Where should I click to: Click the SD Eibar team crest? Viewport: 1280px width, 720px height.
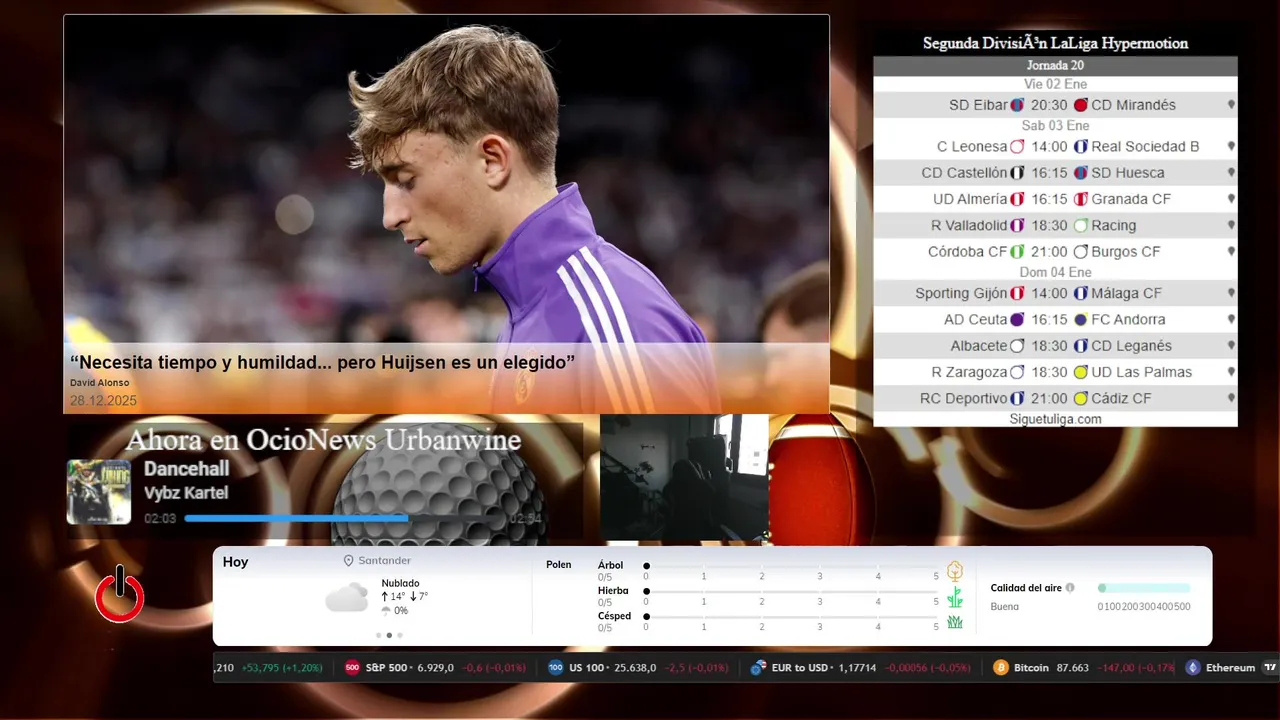tap(1017, 105)
